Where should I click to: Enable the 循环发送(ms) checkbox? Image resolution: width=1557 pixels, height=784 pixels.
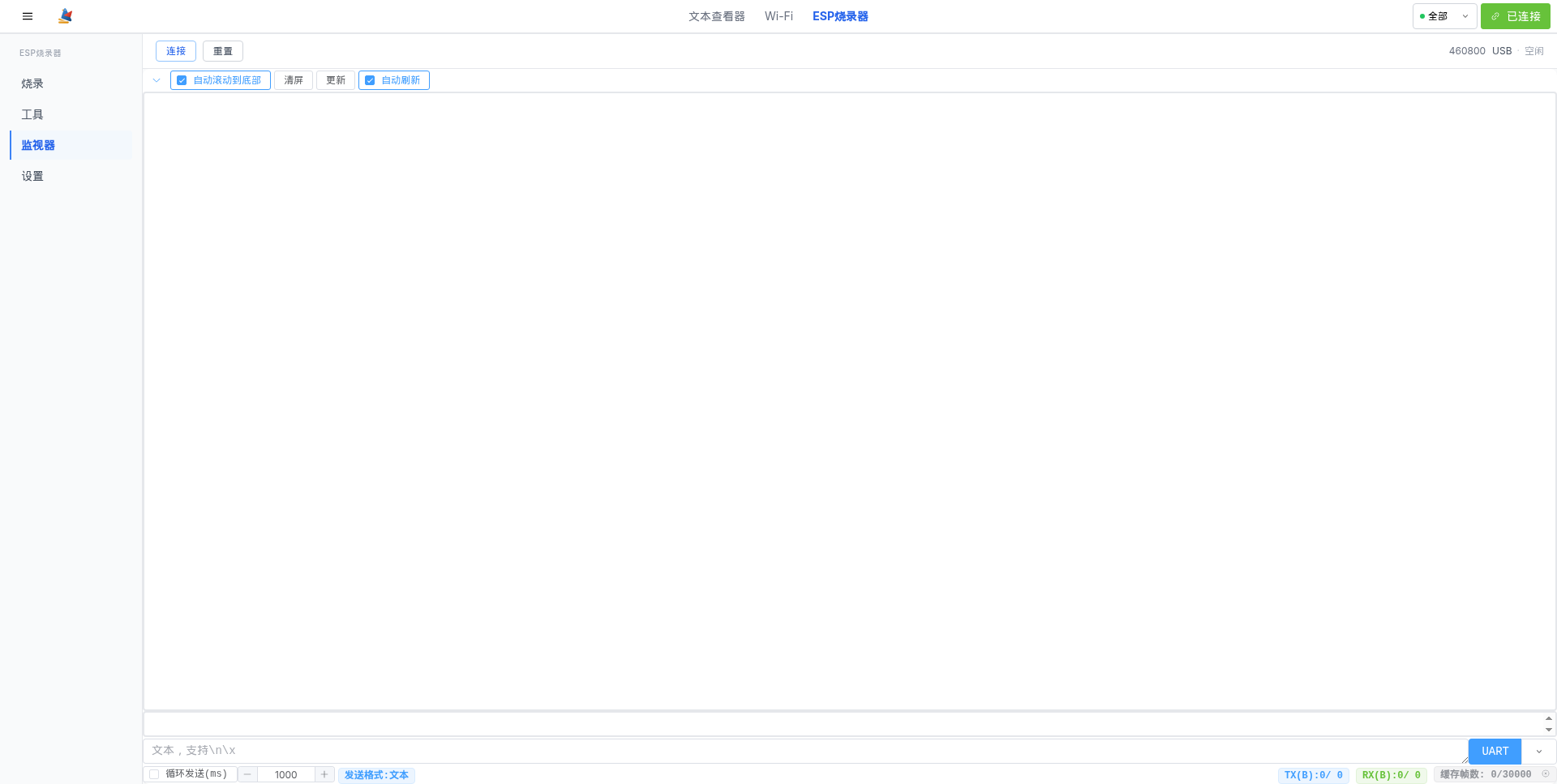click(x=154, y=774)
